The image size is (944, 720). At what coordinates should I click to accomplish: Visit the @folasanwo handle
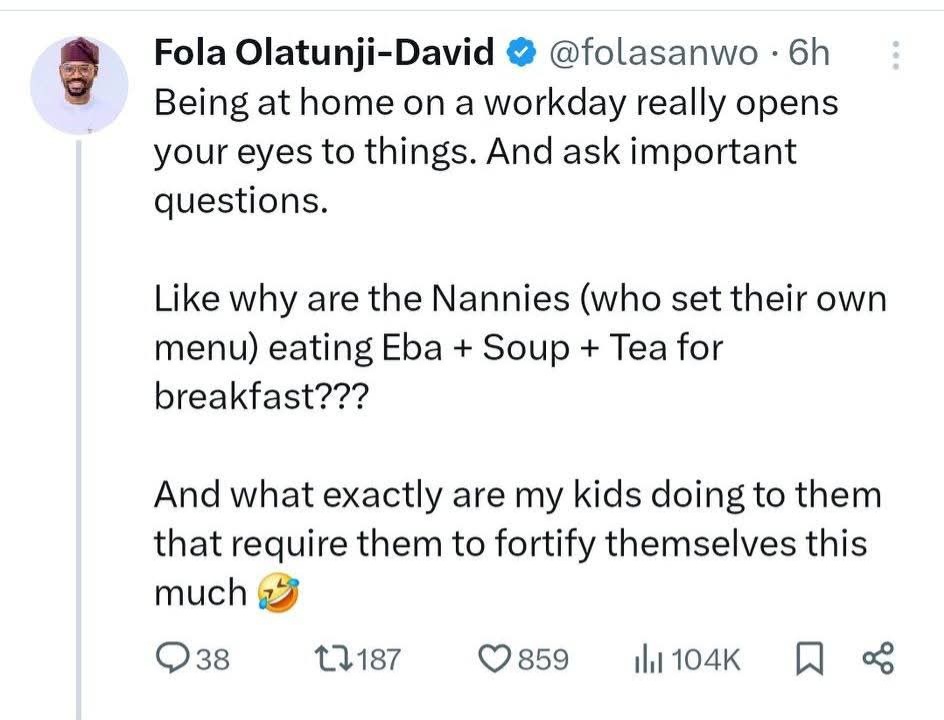click(x=654, y=54)
